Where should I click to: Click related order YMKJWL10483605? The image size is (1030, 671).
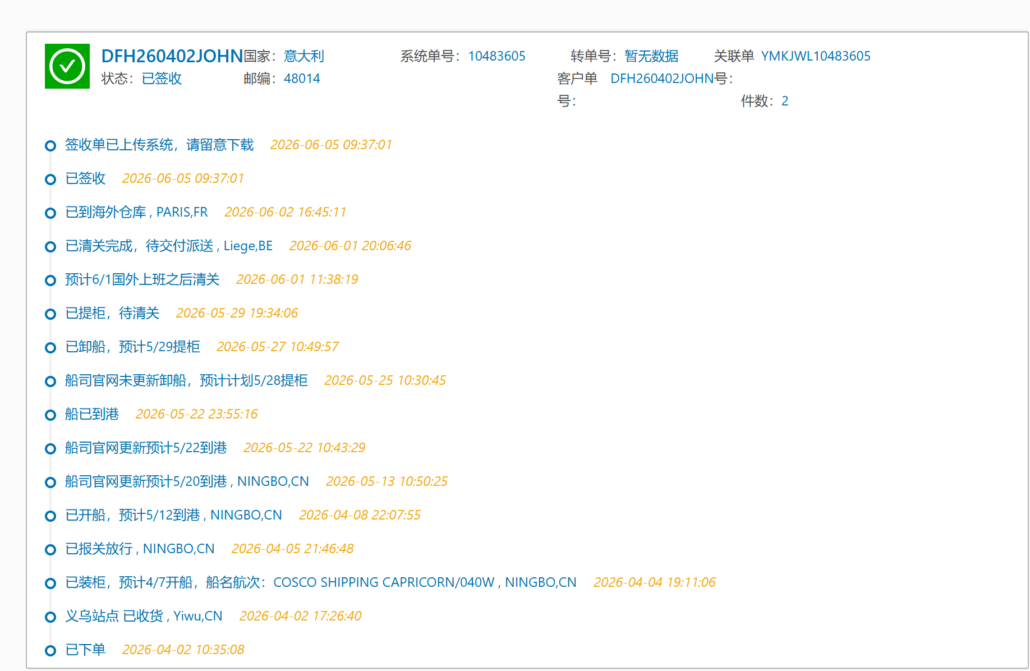815,56
